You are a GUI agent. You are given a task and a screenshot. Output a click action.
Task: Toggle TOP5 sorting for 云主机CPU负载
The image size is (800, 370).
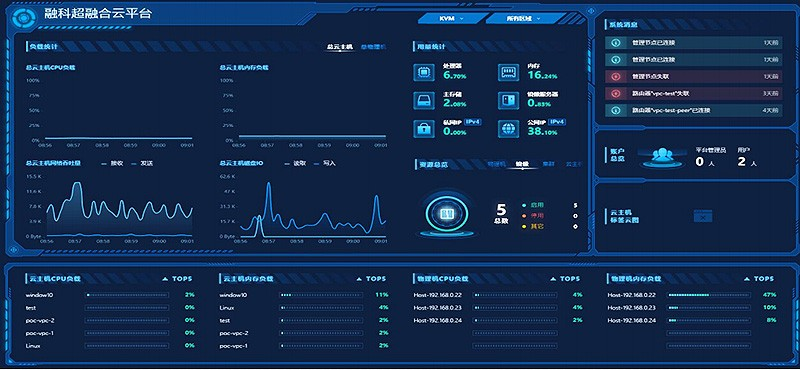click(x=177, y=279)
